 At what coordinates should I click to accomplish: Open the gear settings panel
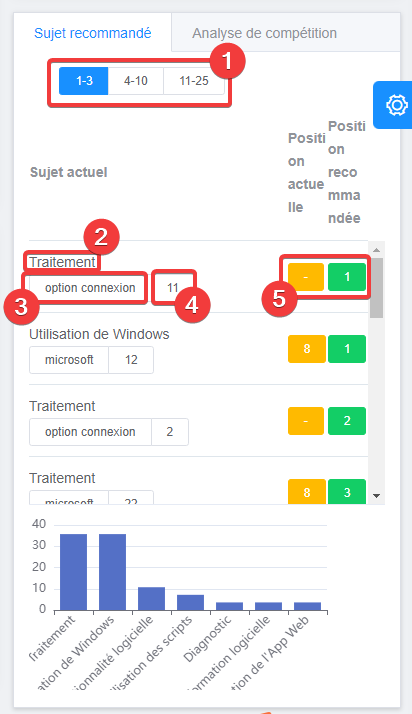[394, 105]
